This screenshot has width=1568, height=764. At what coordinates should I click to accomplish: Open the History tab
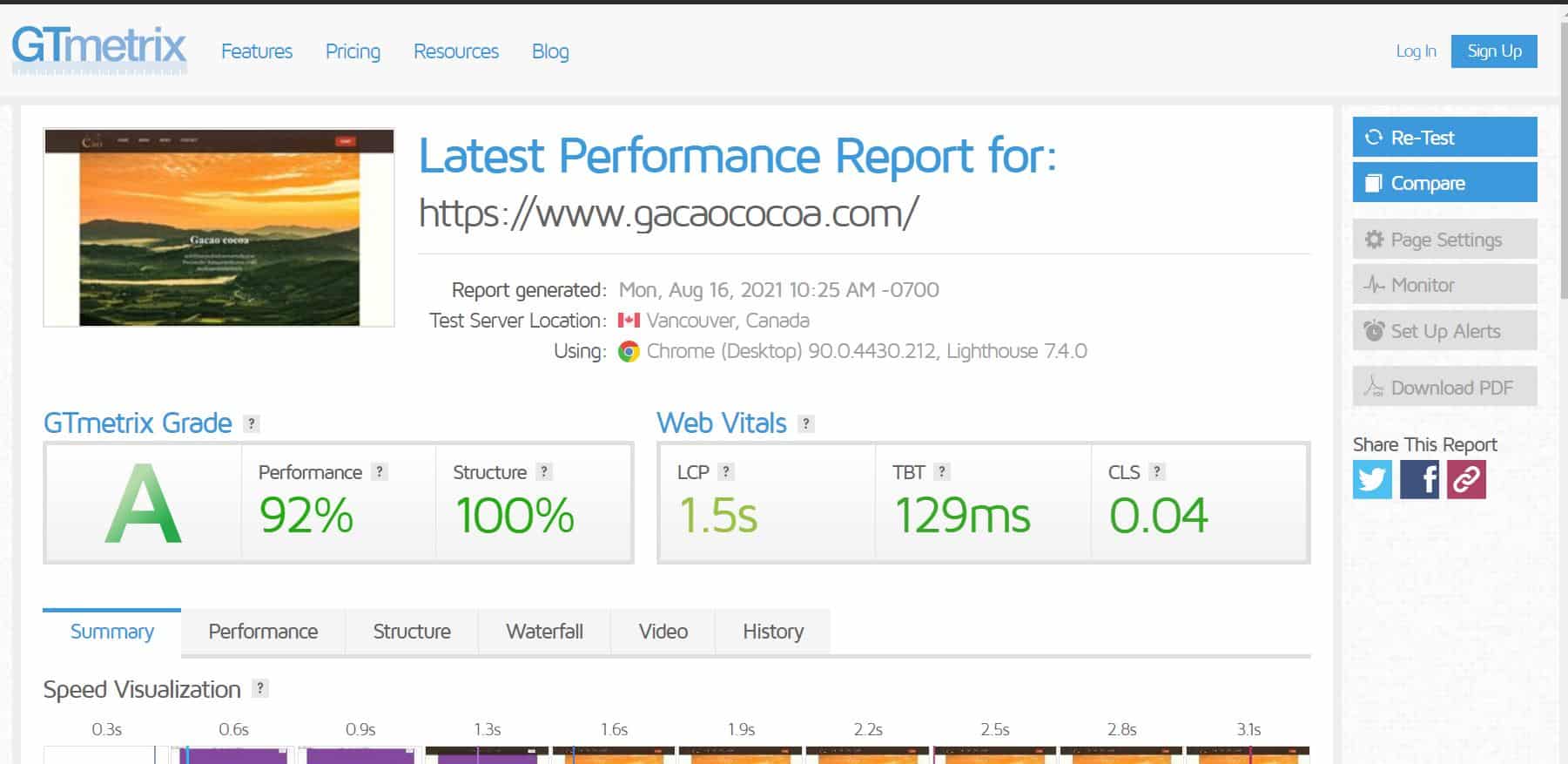773,632
